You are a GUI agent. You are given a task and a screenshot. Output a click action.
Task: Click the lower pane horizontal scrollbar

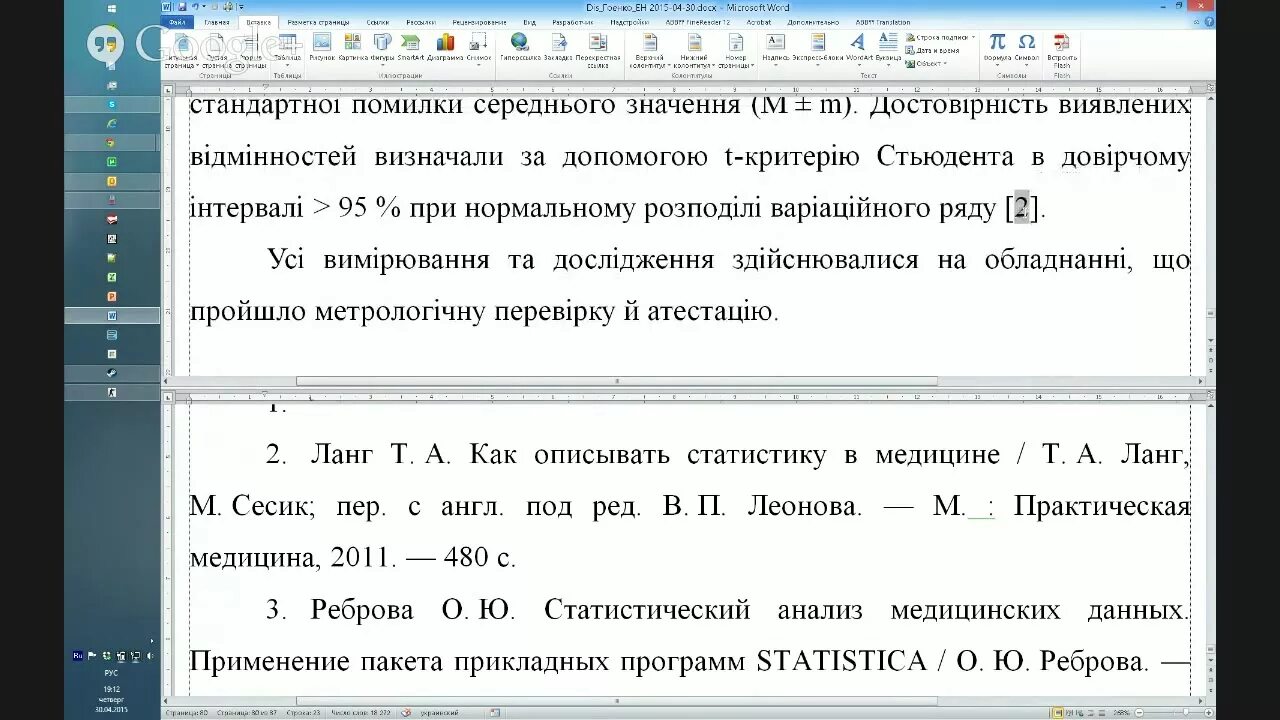pos(617,701)
